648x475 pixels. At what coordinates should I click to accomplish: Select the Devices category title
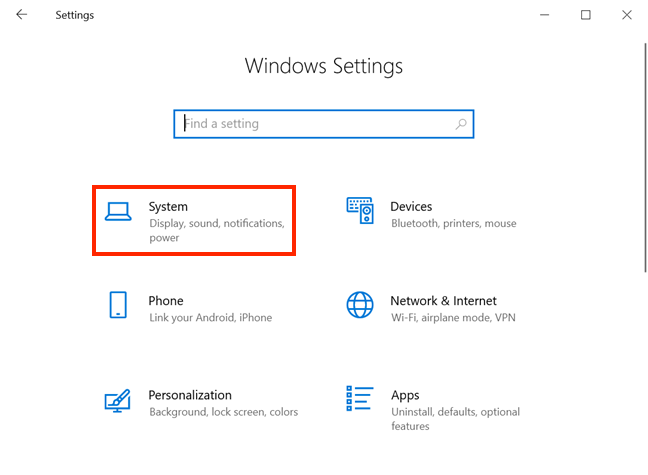pos(411,206)
